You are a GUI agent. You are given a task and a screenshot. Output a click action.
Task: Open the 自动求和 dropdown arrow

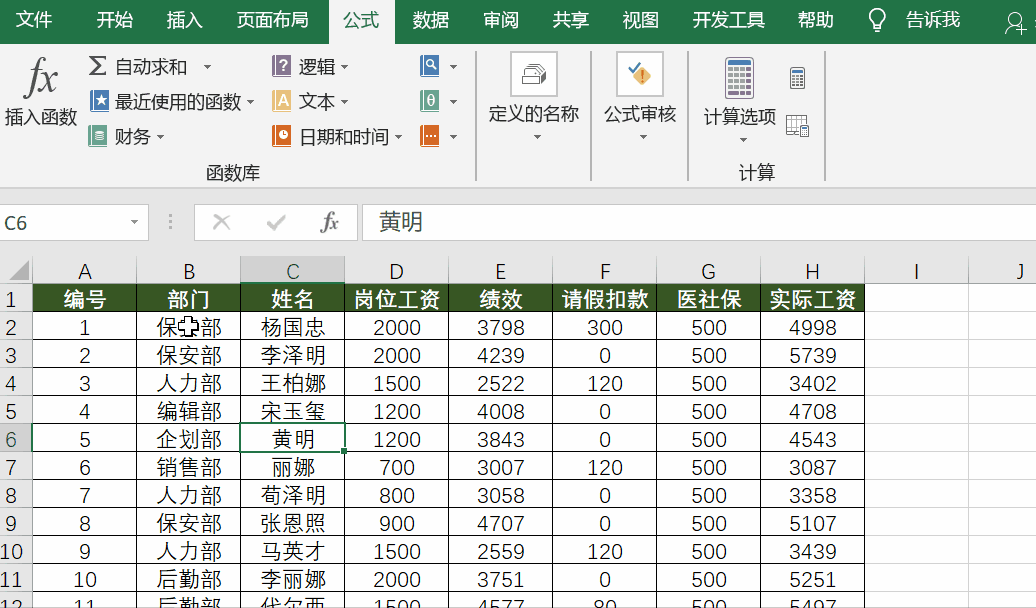click(206, 66)
